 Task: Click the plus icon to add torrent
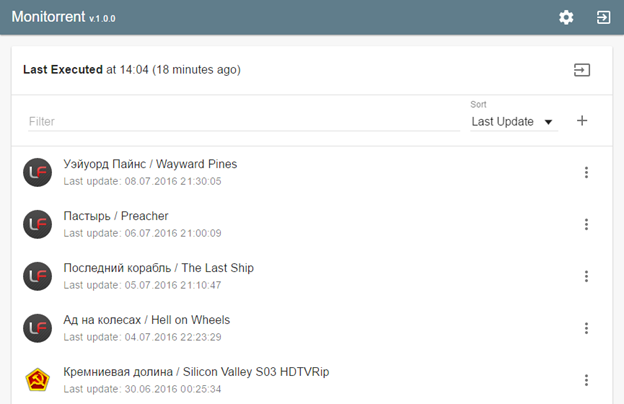(582, 121)
